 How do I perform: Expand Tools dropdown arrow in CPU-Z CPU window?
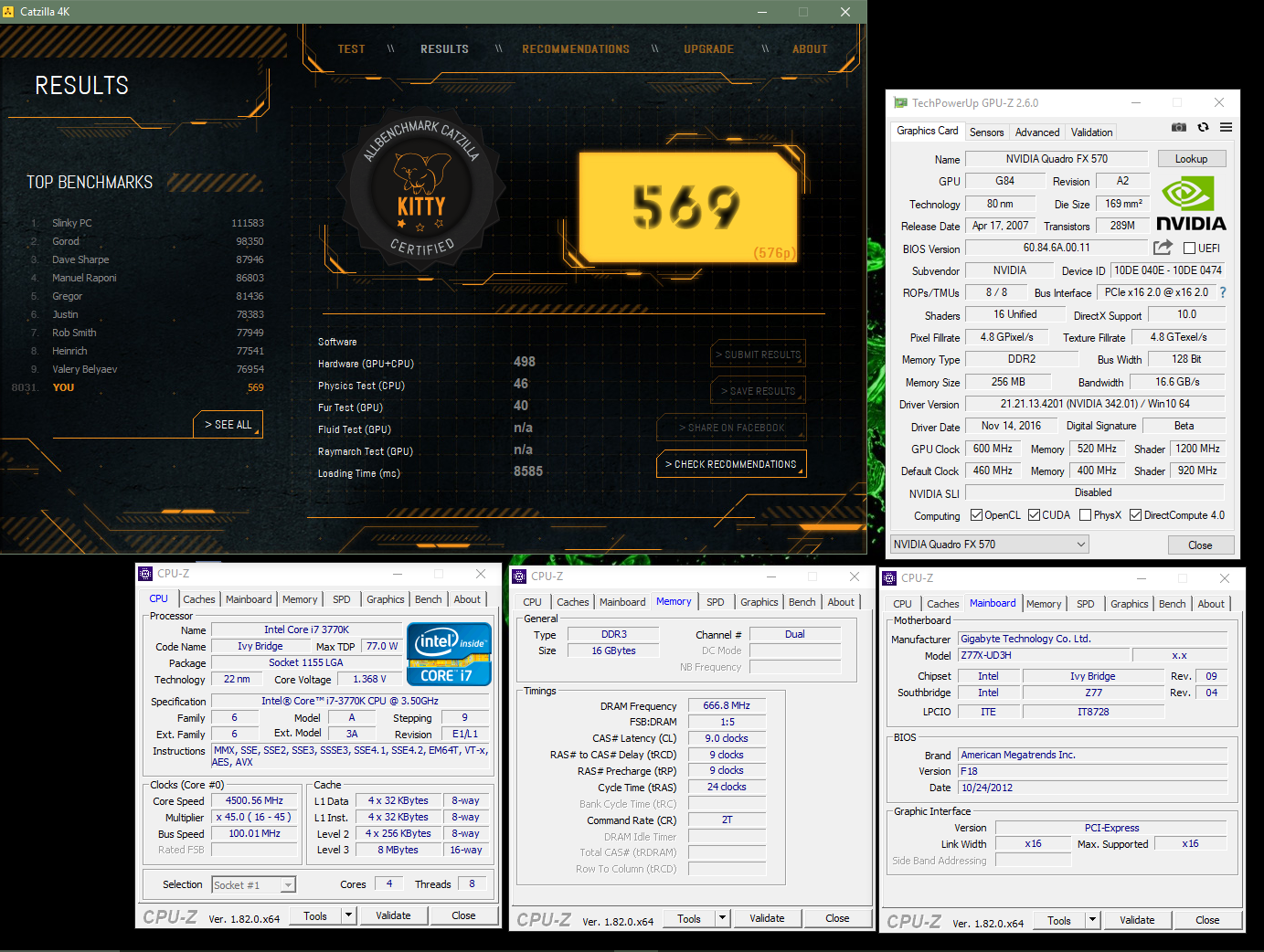[x=348, y=915]
